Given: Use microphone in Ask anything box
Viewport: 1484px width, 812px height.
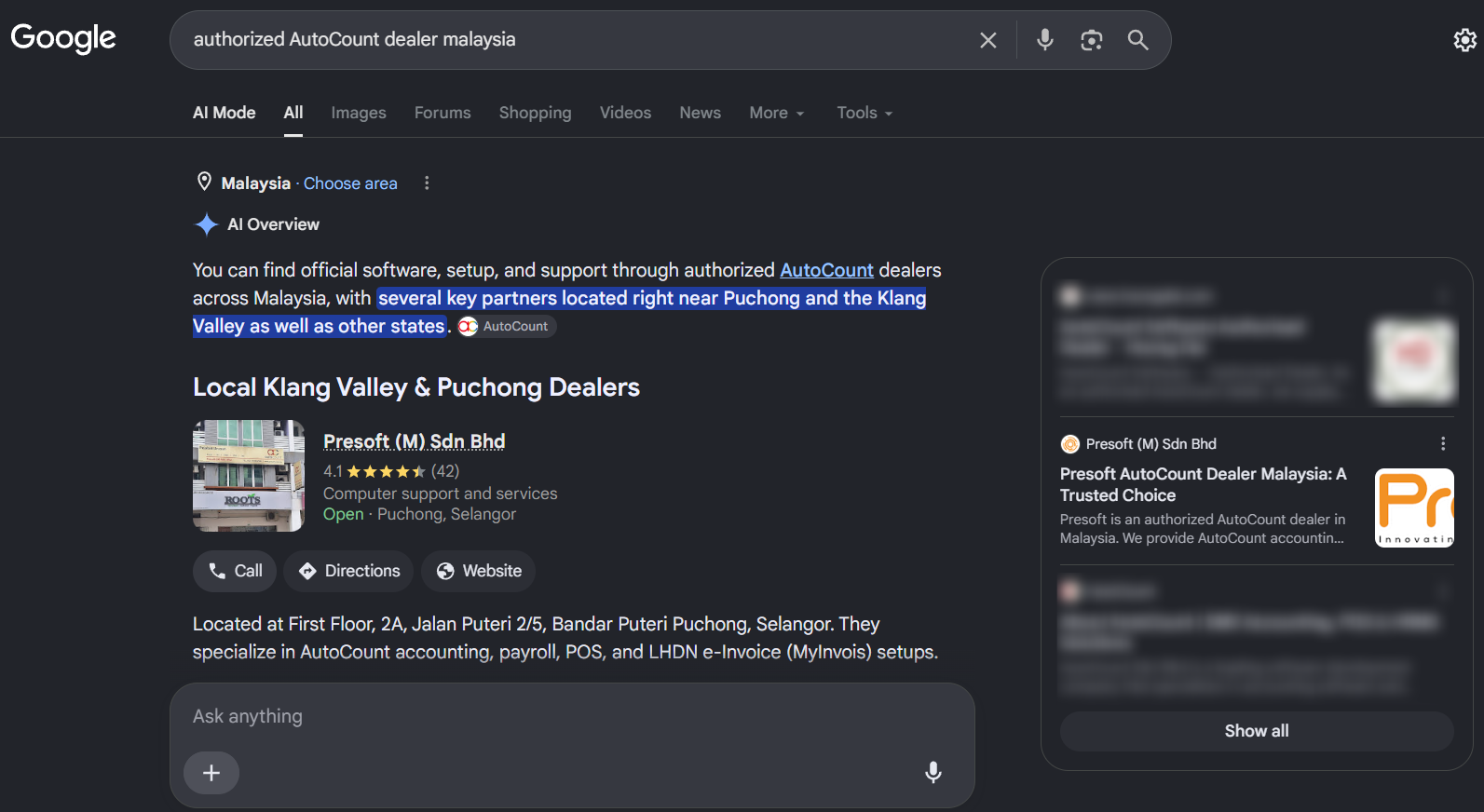Looking at the screenshot, I should point(933,773).
